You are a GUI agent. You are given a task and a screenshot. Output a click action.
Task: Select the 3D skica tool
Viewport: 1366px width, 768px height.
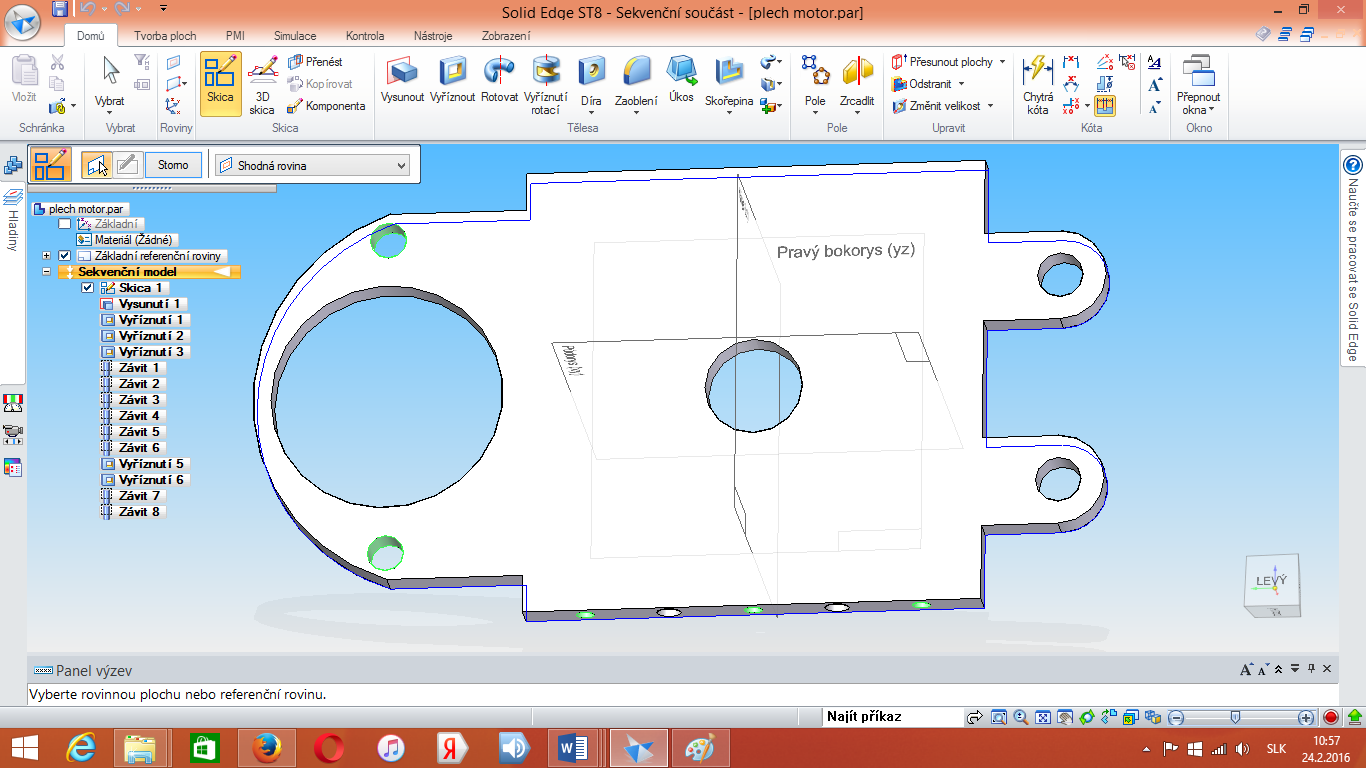pyautogui.click(x=262, y=85)
